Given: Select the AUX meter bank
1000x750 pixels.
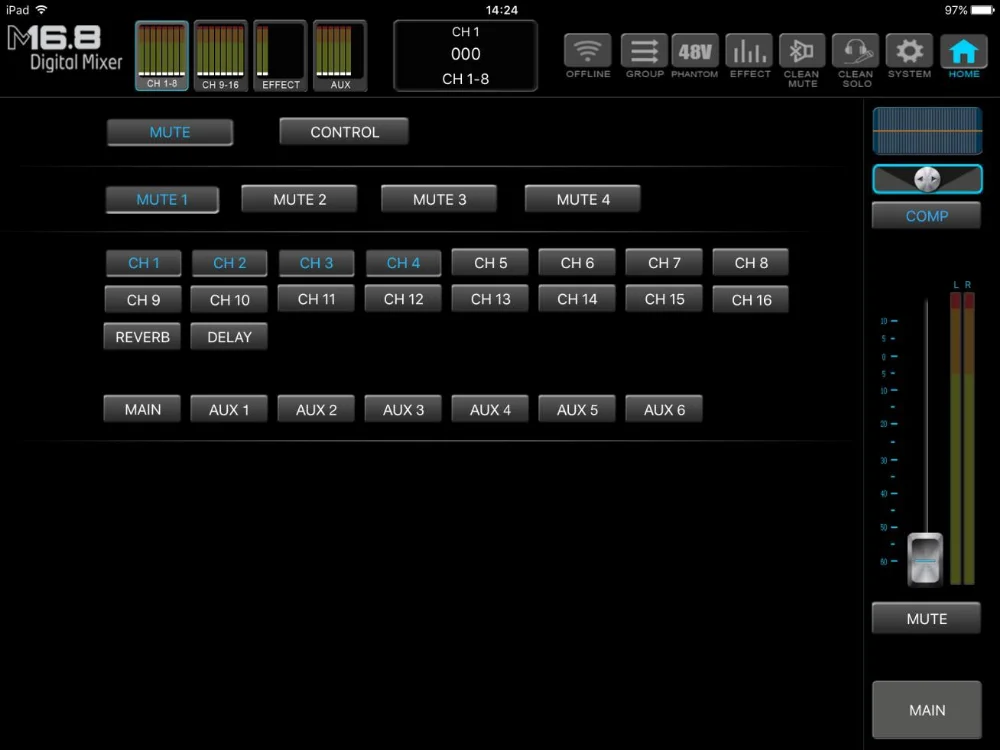Looking at the screenshot, I should tap(340, 55).
